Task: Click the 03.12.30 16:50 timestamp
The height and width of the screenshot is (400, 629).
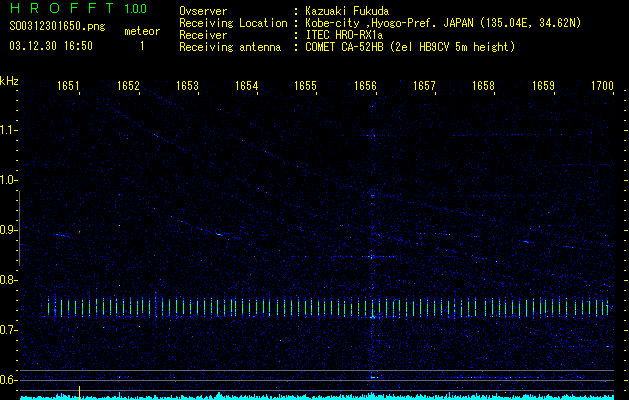Action: 50,45
